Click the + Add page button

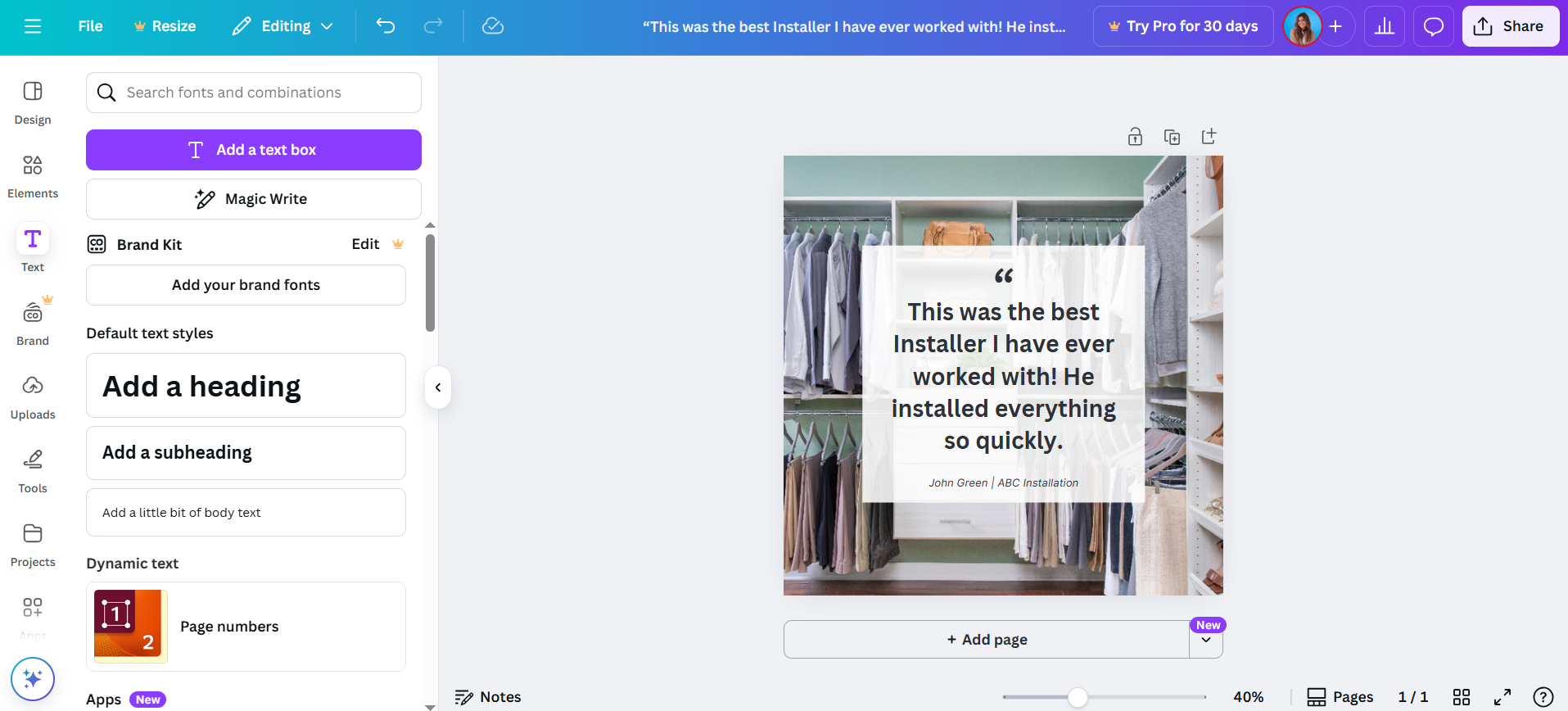(987, 639)
